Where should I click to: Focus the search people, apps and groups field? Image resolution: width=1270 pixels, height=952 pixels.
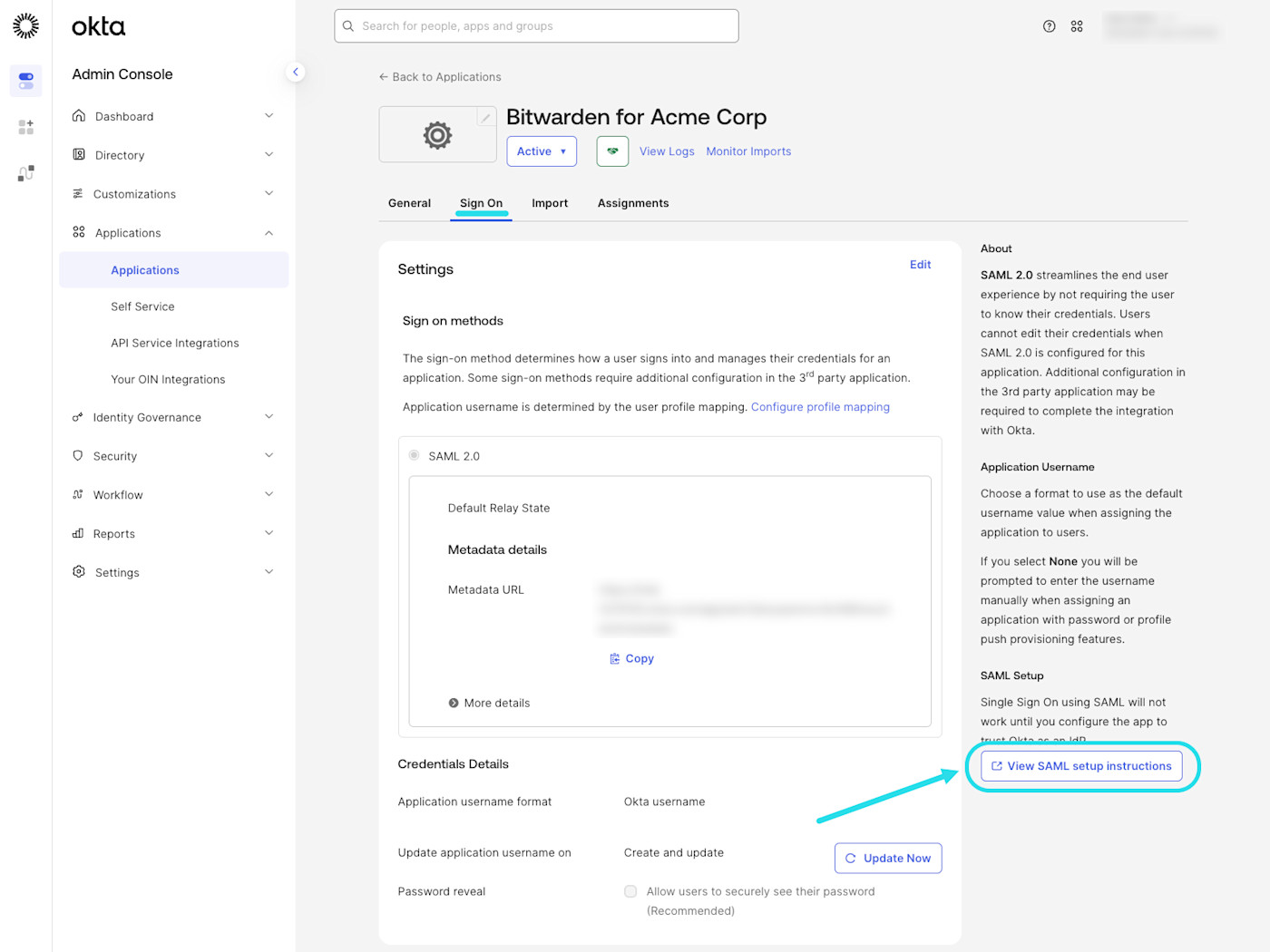[x=536, y=26]
